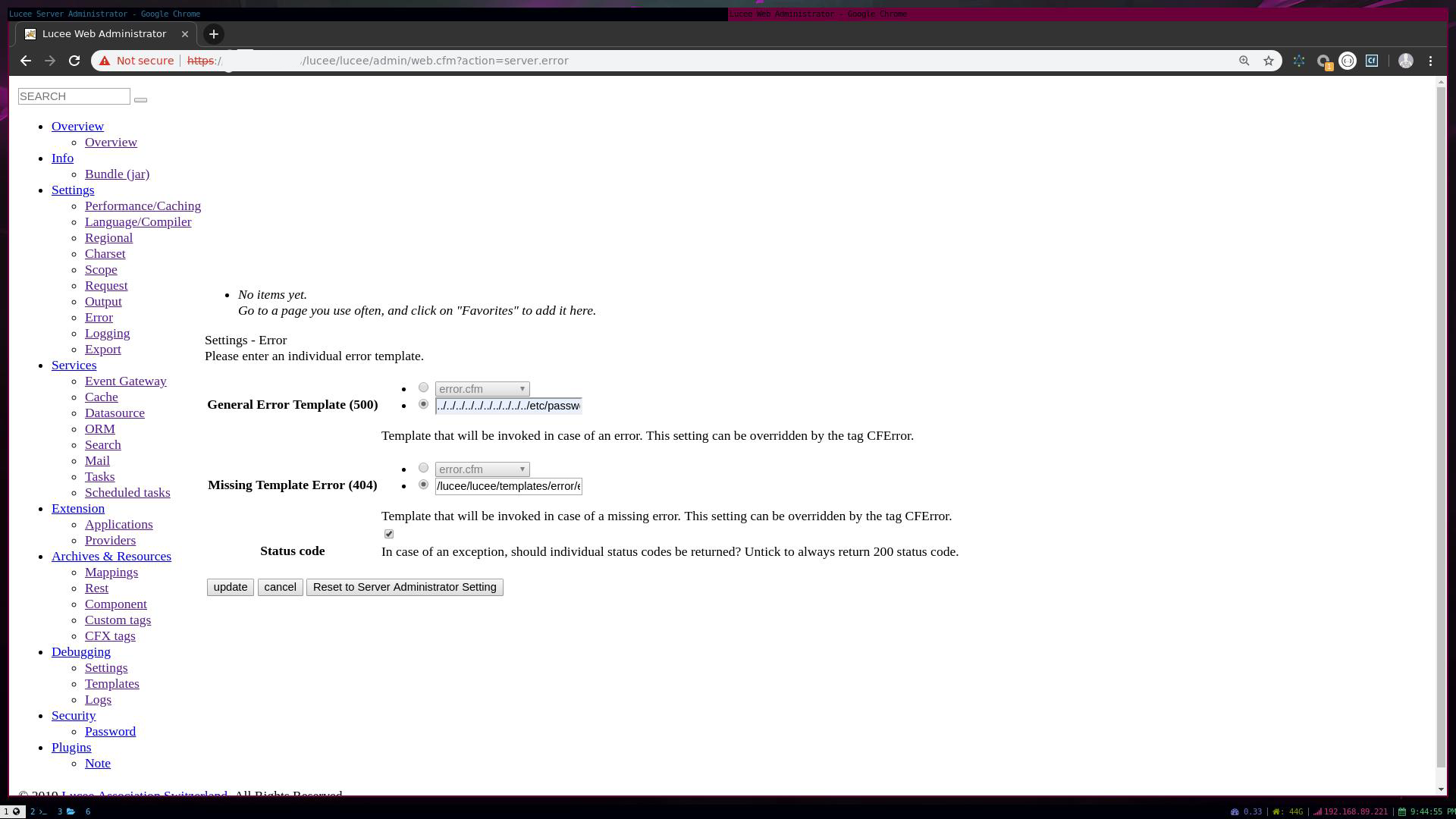Click the not secure warning lock icon

pos(105,61)
